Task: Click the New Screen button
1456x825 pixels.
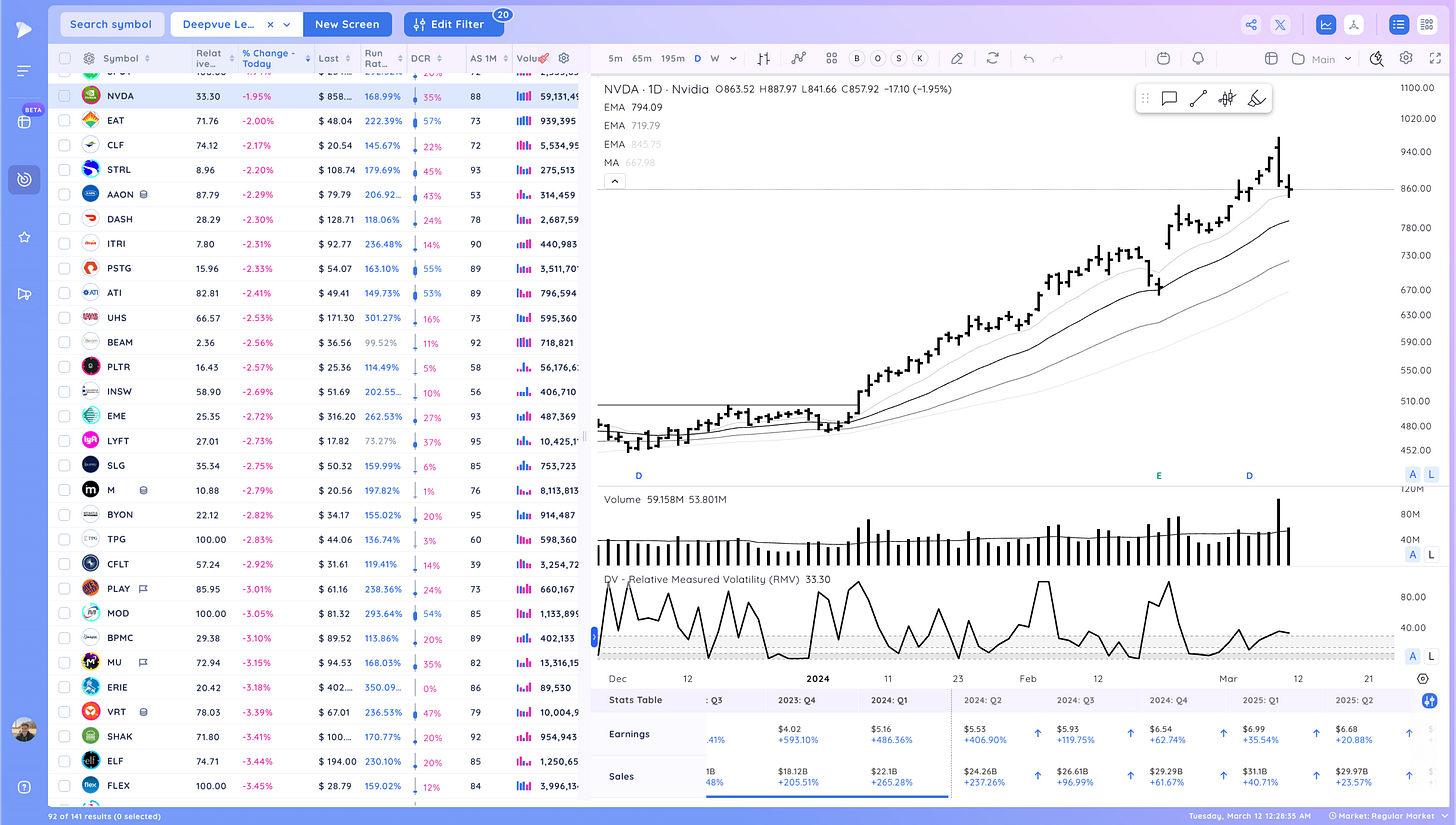Action: pos(347,24)
